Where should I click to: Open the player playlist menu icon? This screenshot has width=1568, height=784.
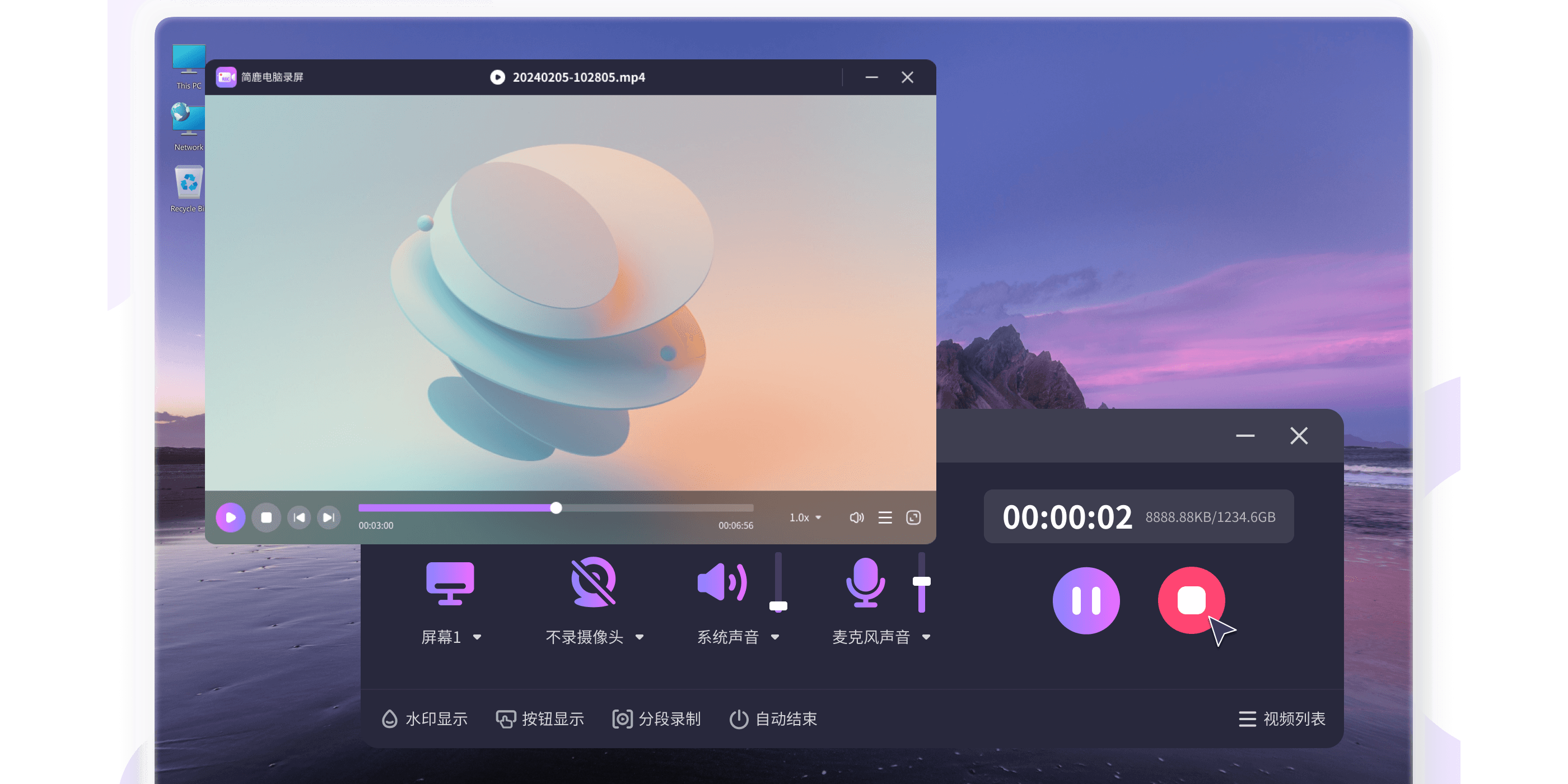[x=885, y=517]
